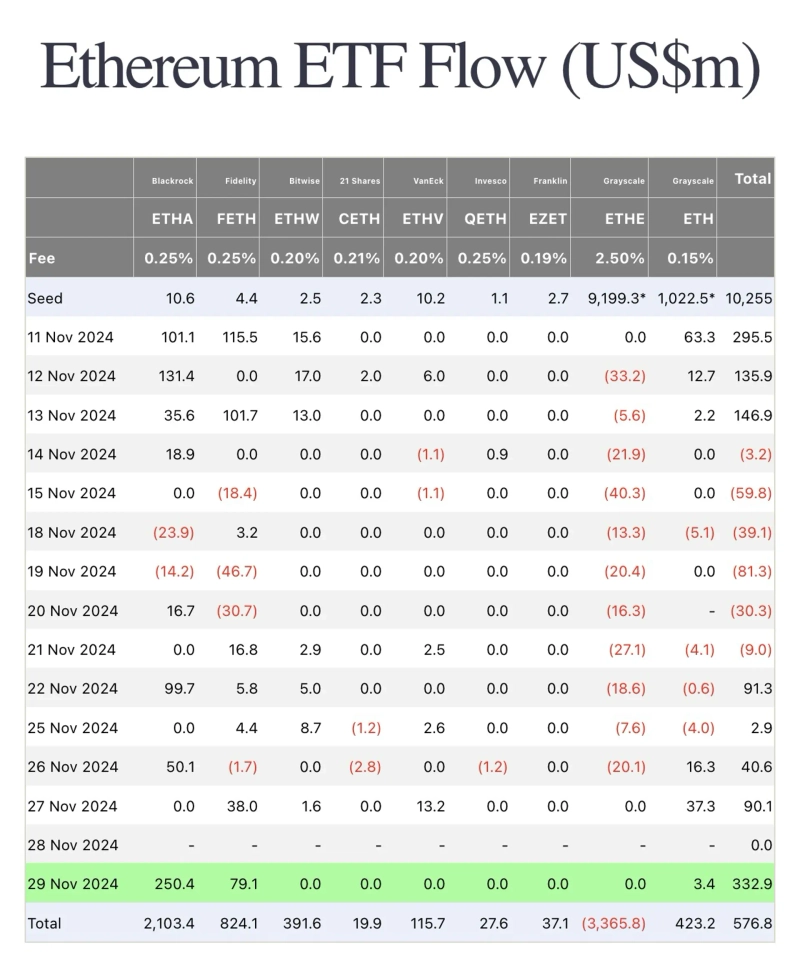800x968 pixels.
Task: Click the ETHE ticker column header
Action: 624,218
